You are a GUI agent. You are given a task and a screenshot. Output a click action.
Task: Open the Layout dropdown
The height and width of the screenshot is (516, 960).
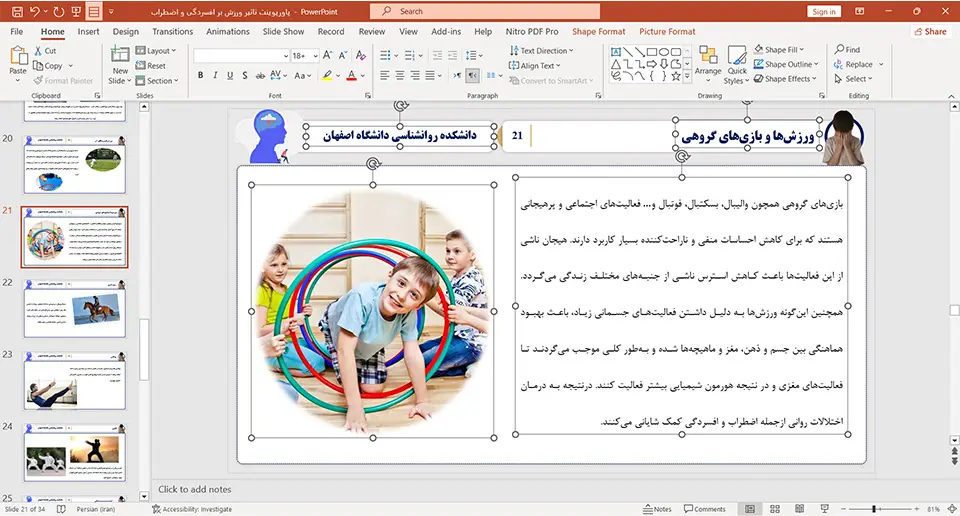click(x=156, y=51)
